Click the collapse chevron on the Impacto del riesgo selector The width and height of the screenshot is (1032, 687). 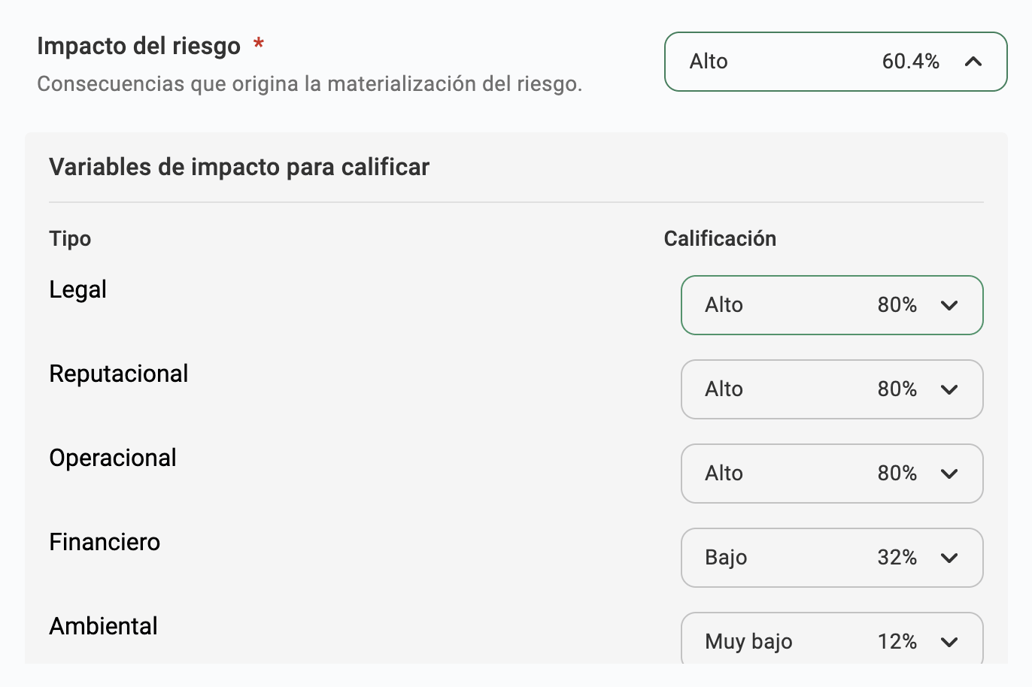971,61
